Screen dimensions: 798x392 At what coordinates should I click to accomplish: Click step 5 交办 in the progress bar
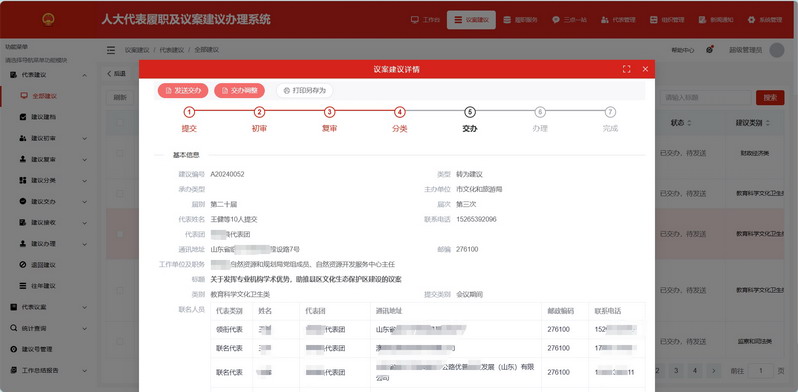click(x=470, y=112)
